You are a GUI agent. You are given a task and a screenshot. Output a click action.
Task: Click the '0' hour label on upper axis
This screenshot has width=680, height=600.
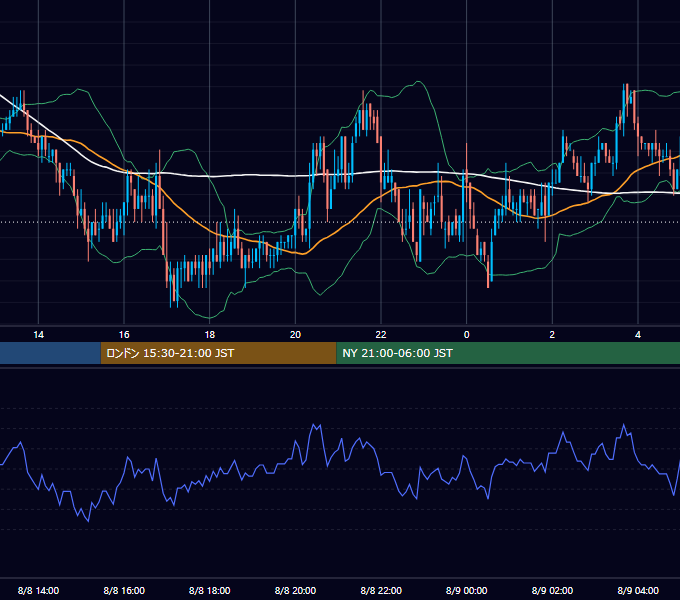467,335
